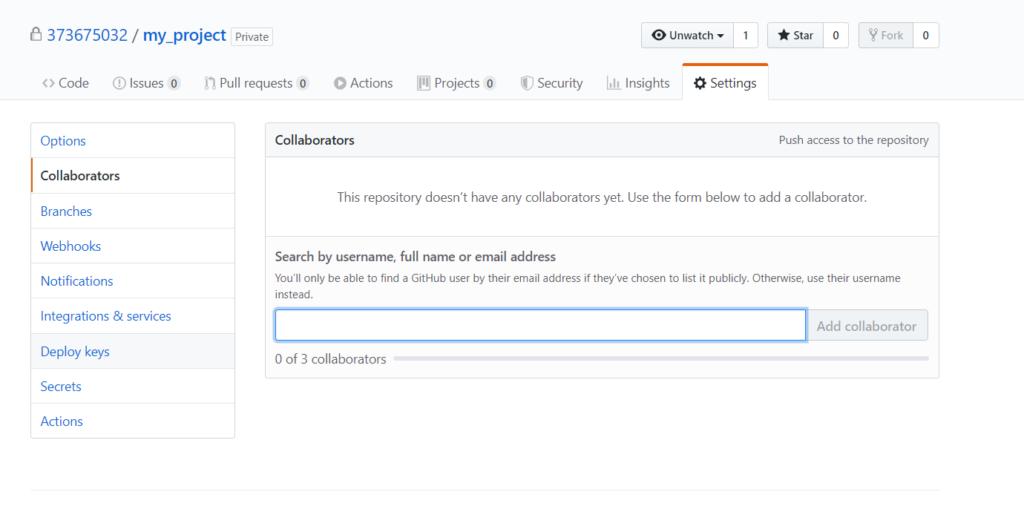Click the lock icon beside the repository owner

point(36,34)
